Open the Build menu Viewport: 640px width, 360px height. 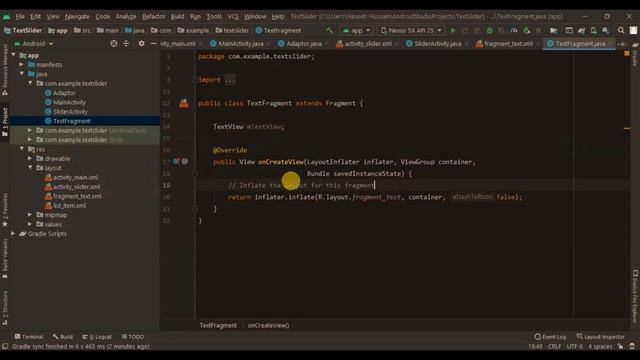point(177,17)
